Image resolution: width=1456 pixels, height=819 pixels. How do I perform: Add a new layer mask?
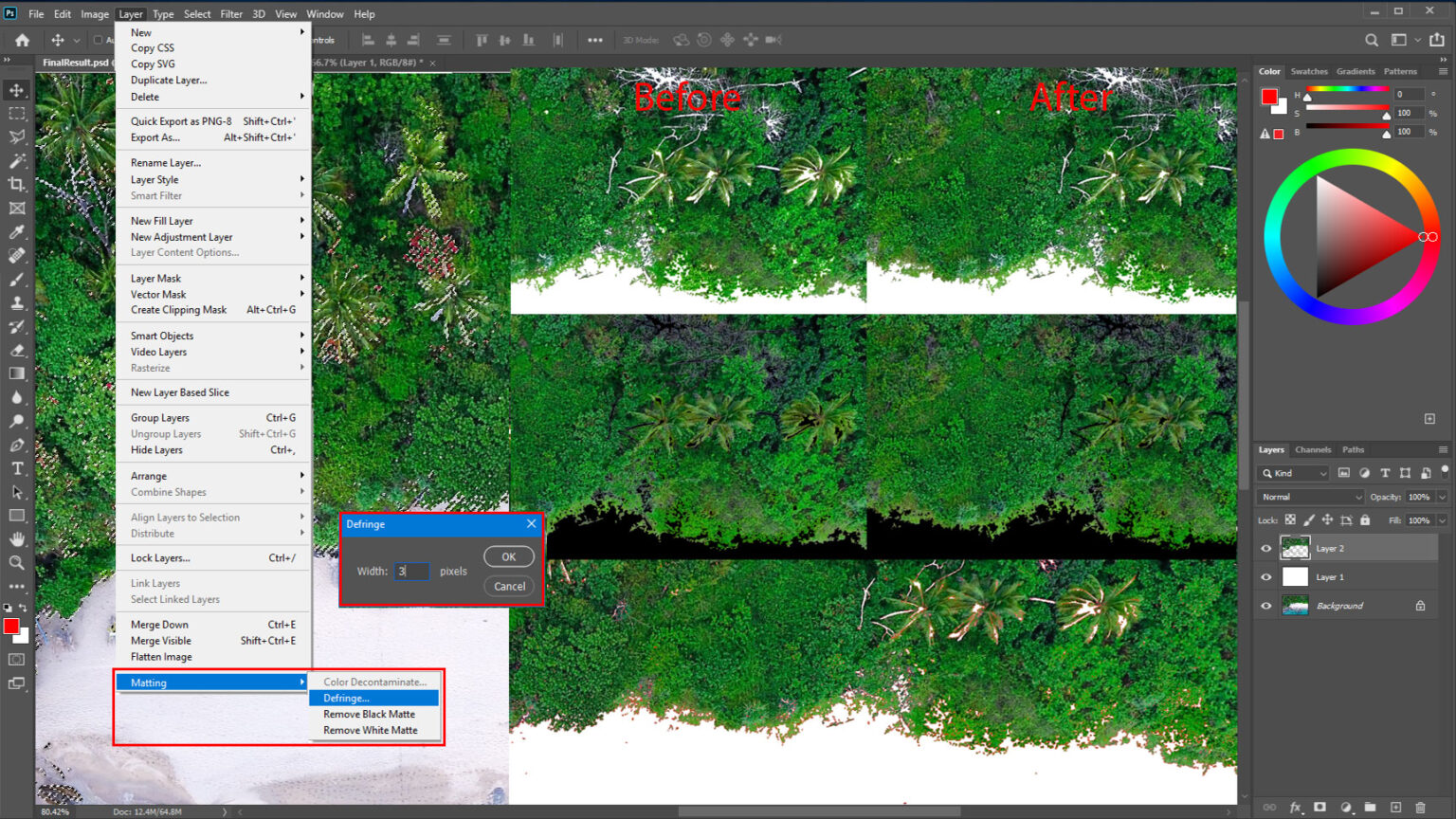(x=1319, y=808)
